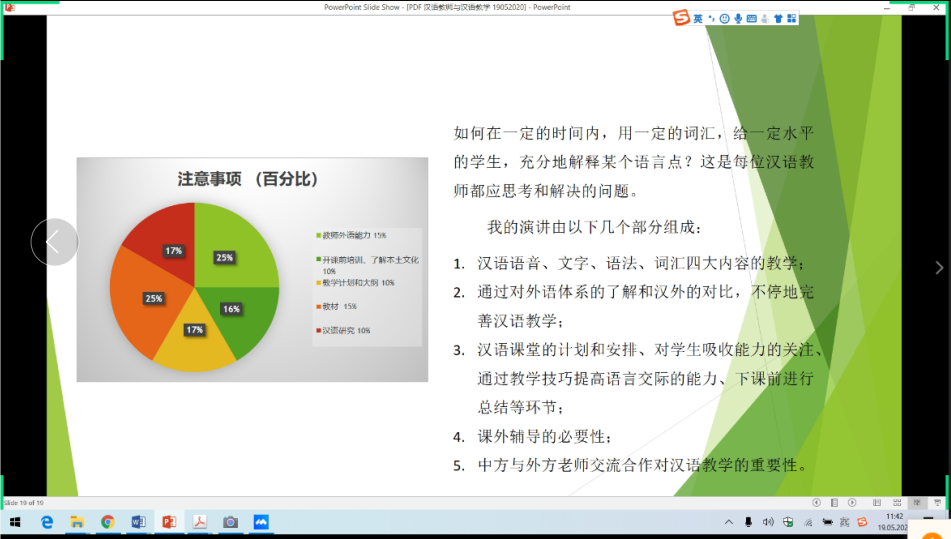Expand hidden system tray icons

click(x=728, y=522)
